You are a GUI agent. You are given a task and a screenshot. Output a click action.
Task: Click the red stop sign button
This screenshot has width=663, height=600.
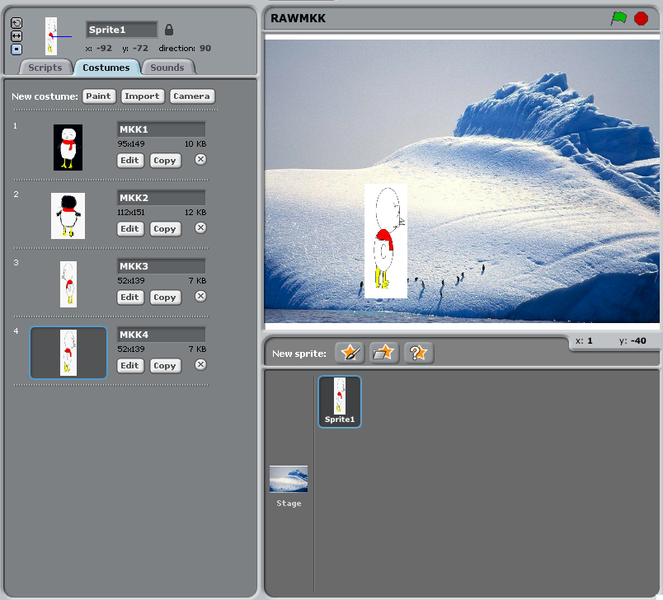(x=641, y=18)
